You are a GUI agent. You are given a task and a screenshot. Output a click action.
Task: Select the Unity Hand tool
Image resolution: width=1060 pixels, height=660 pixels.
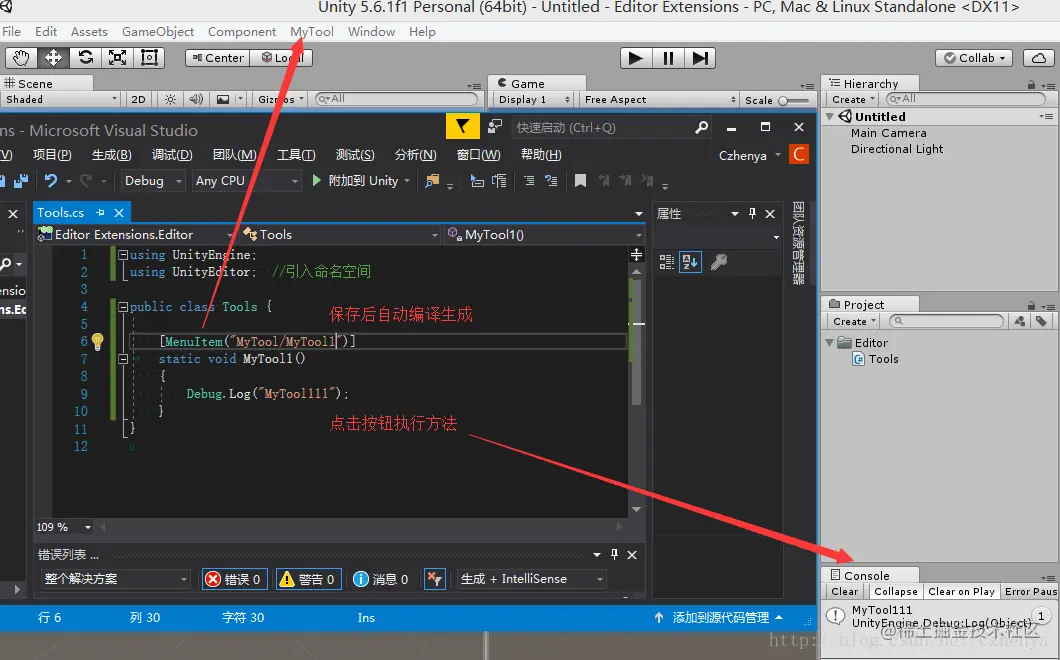tap(21, 57)
